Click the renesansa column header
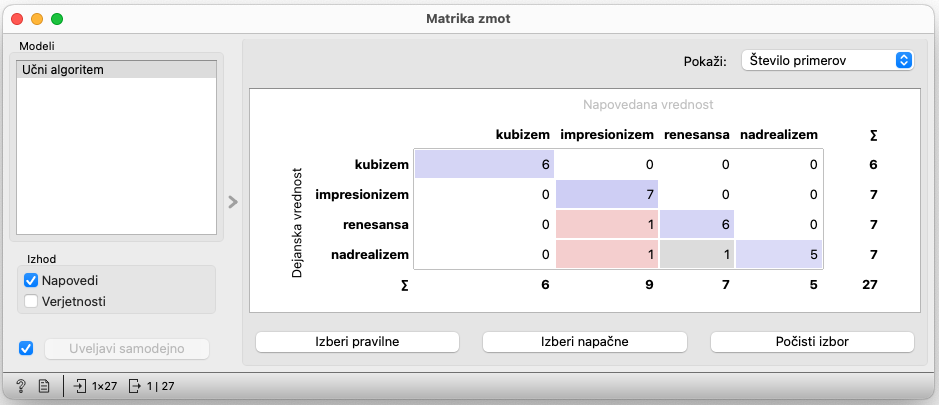 coord(696,135)
